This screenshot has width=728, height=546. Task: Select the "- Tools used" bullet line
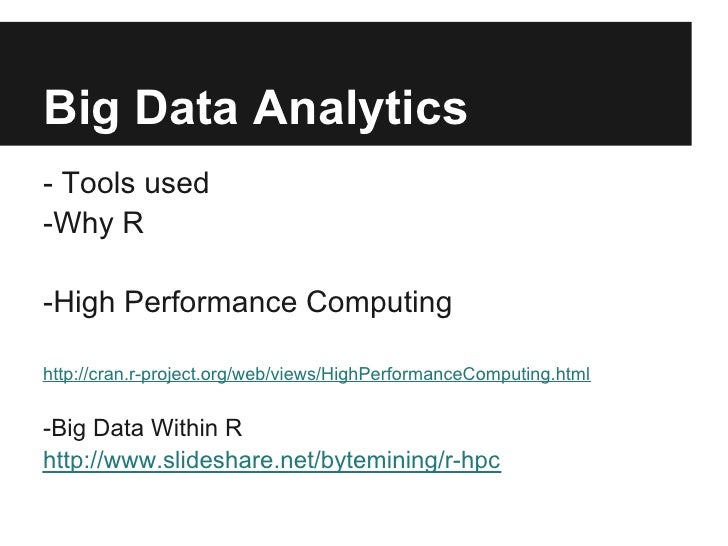pyautogui.click(x=126, y=183)
